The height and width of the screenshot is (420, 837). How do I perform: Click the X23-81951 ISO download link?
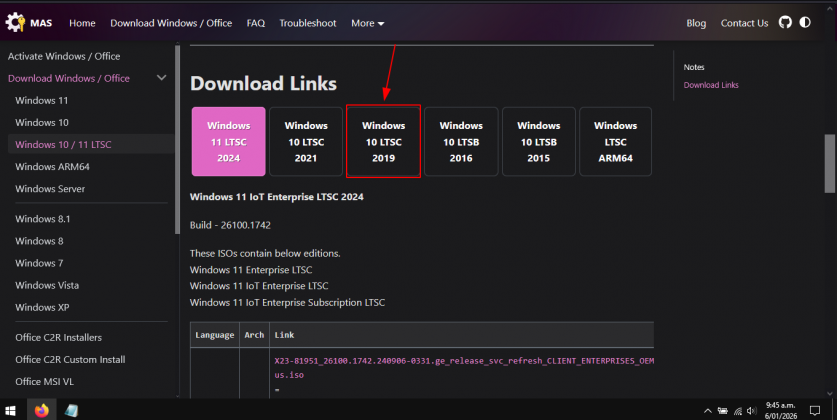[x=464, y=360]
